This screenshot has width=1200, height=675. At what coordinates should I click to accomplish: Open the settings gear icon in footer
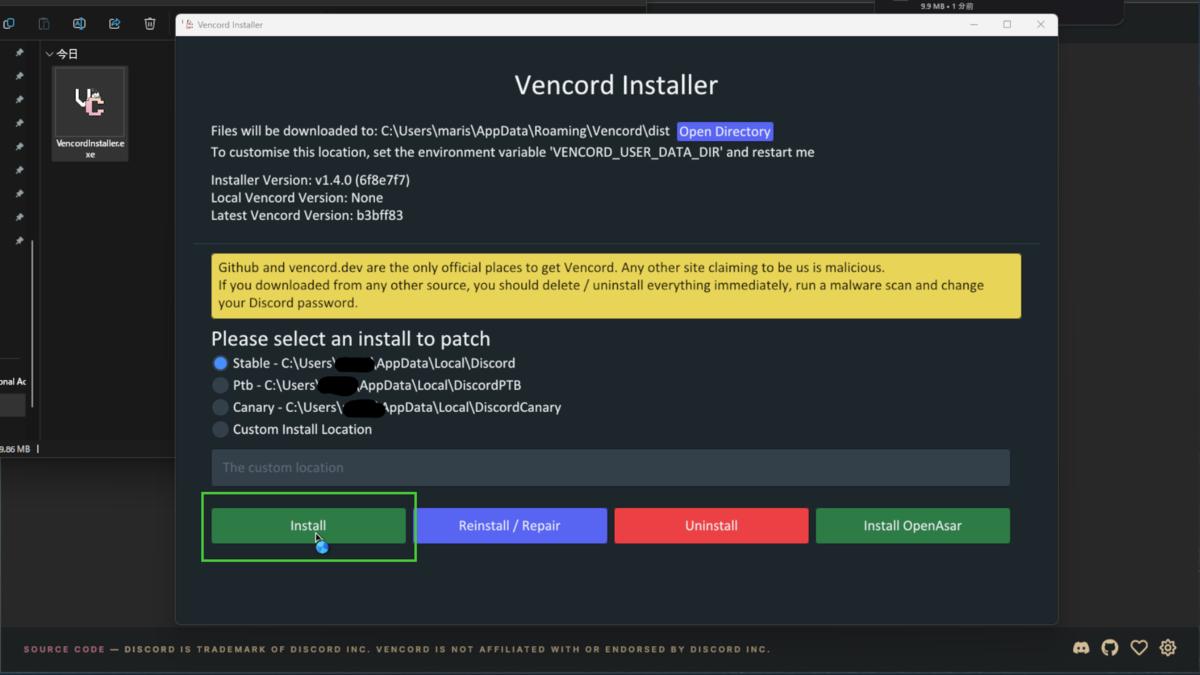(1168, 648)
